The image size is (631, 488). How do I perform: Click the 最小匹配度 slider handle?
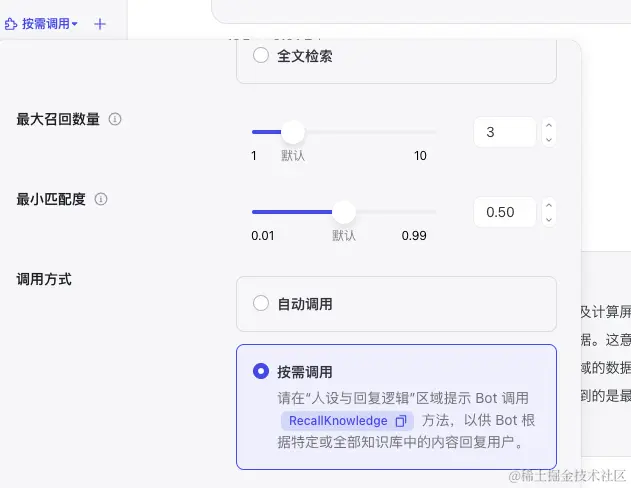tap(343, 212)
